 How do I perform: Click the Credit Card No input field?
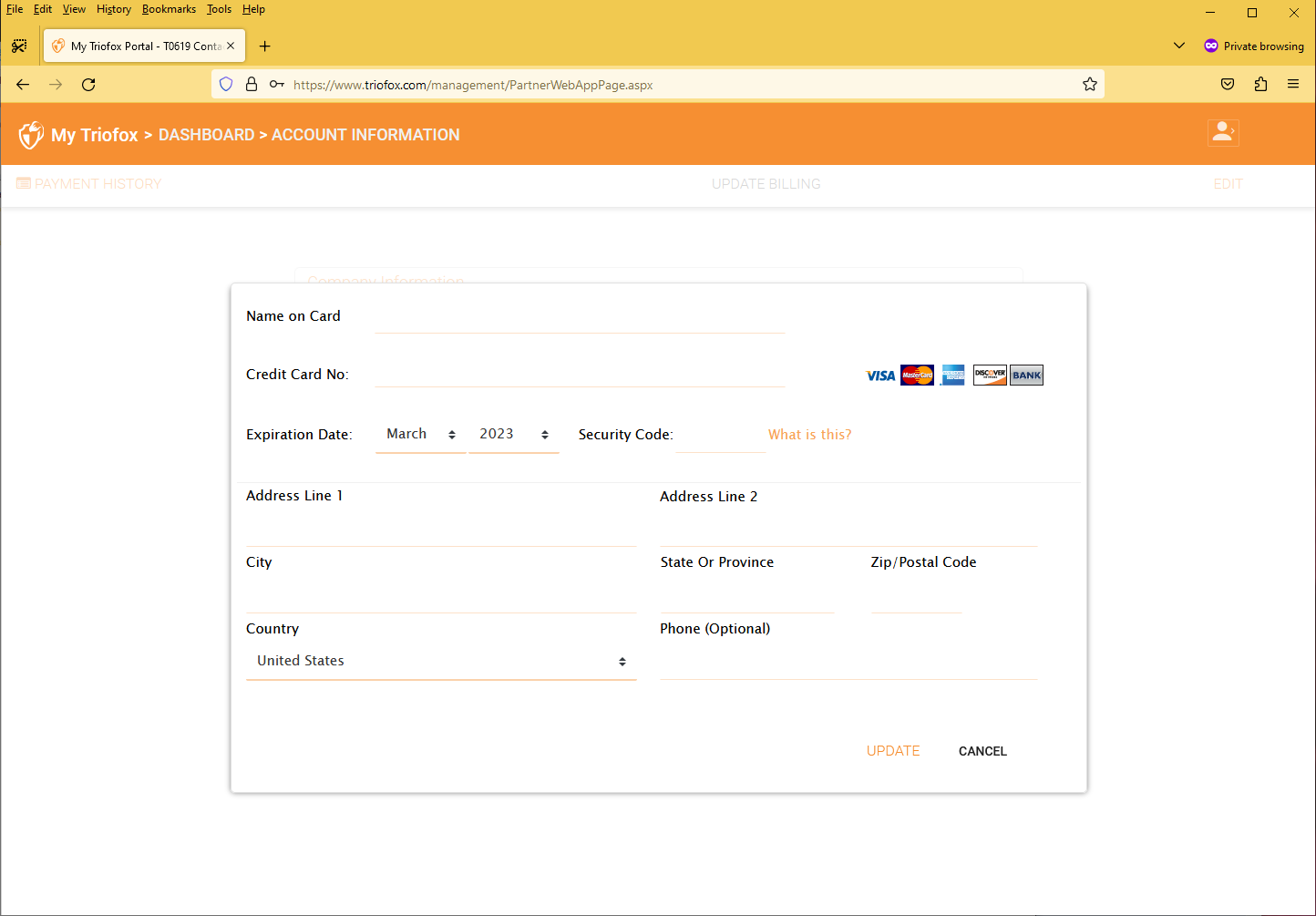coord(580,374)
